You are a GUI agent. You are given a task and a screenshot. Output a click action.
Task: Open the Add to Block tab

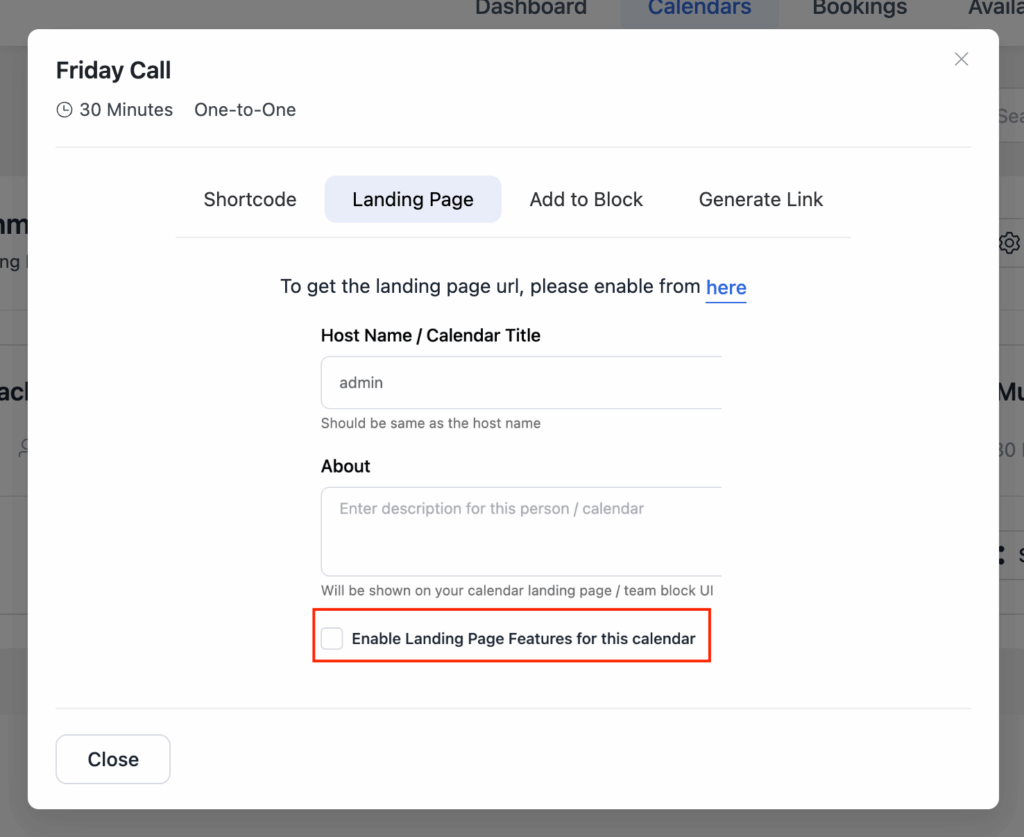tap(586, 199)
